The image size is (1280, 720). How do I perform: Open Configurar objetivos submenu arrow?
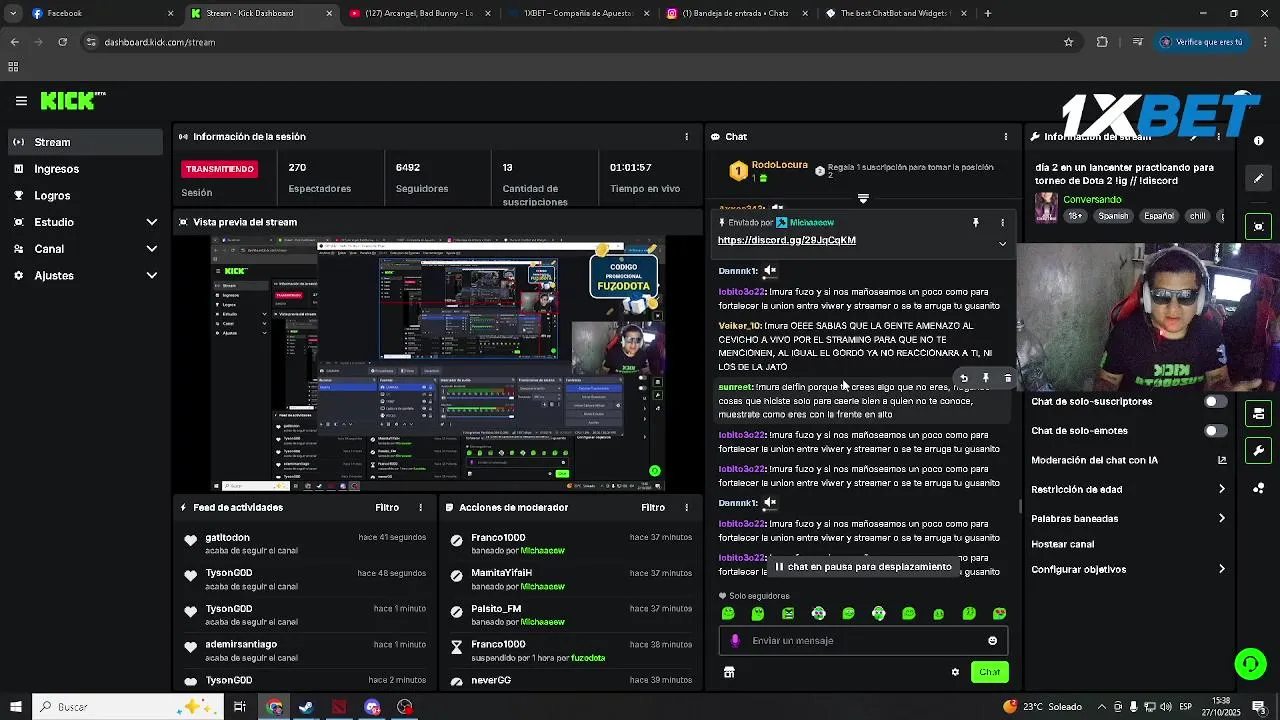[1221, 570]
